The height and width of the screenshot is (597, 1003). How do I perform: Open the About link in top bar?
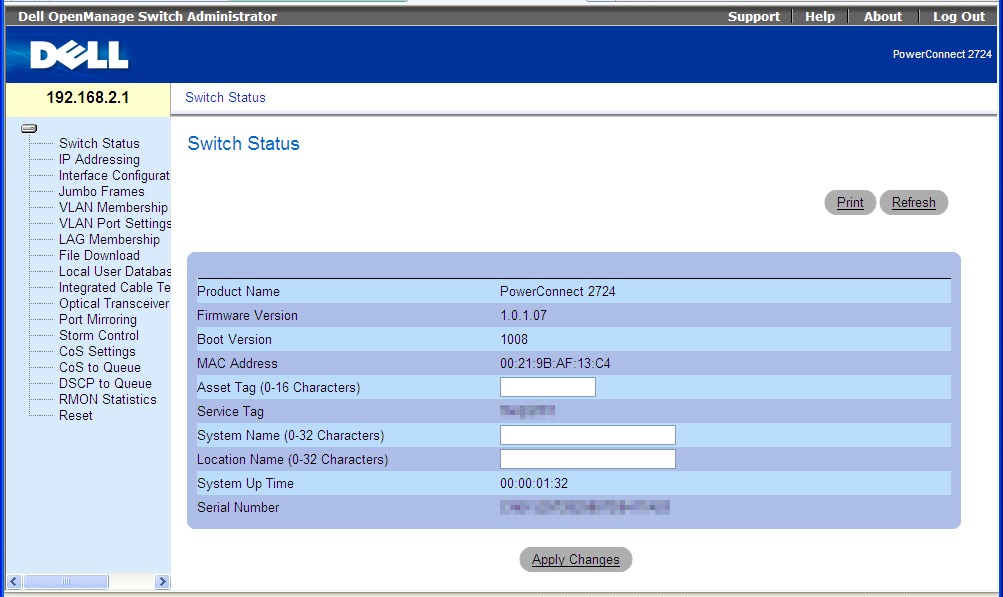coord(882,17)
